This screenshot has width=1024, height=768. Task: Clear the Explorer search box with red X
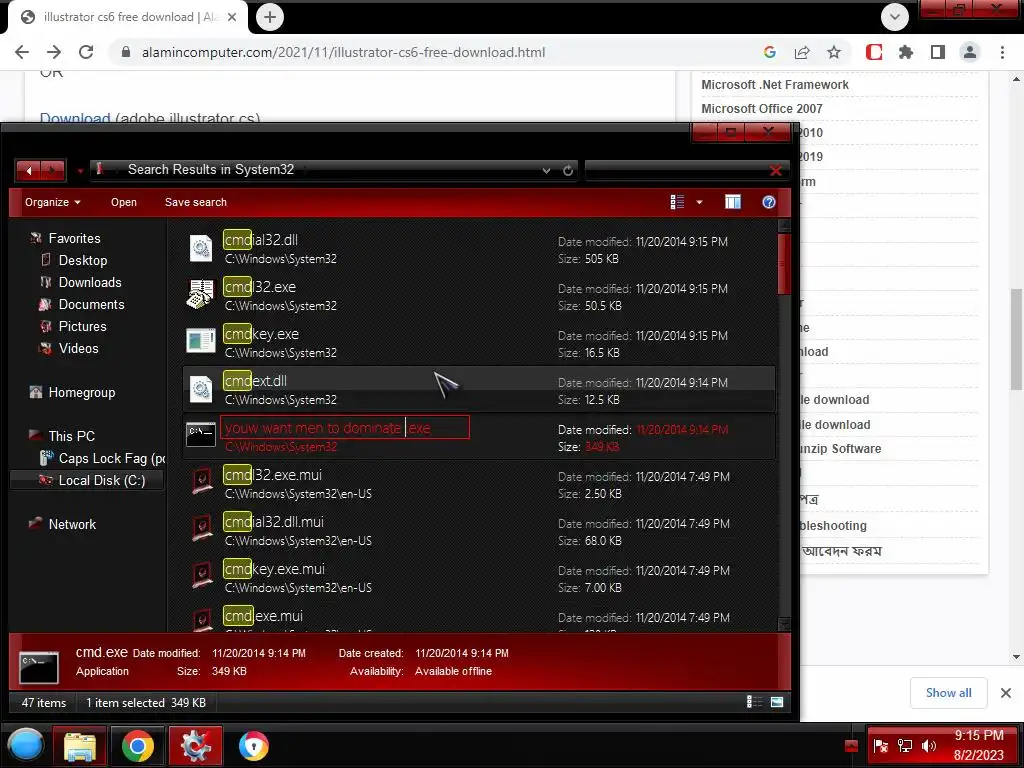[x=776, y=170]
